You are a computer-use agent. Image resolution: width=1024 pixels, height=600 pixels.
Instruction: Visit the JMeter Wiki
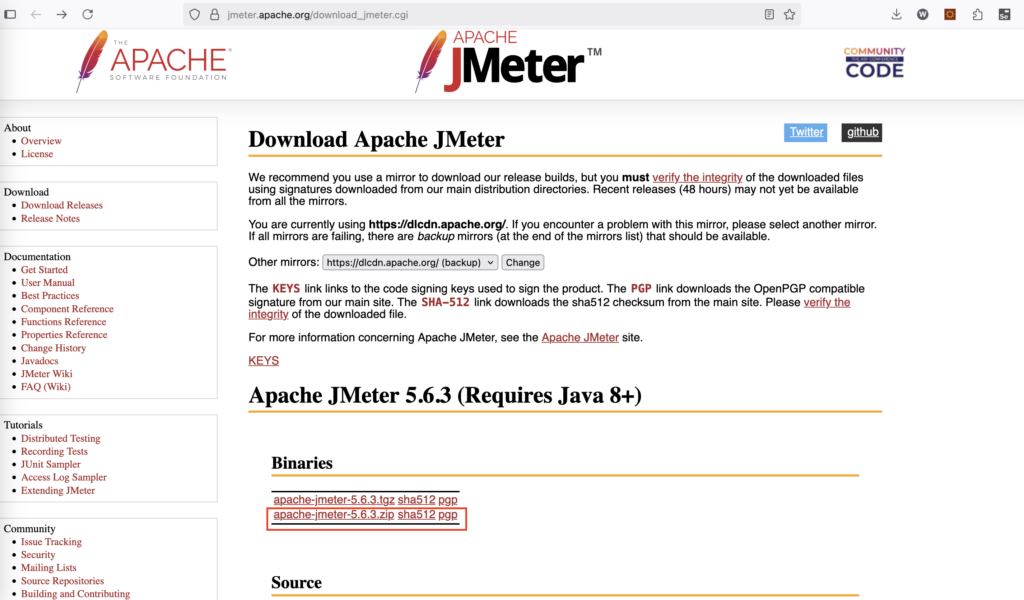click(x=46, y=374)
